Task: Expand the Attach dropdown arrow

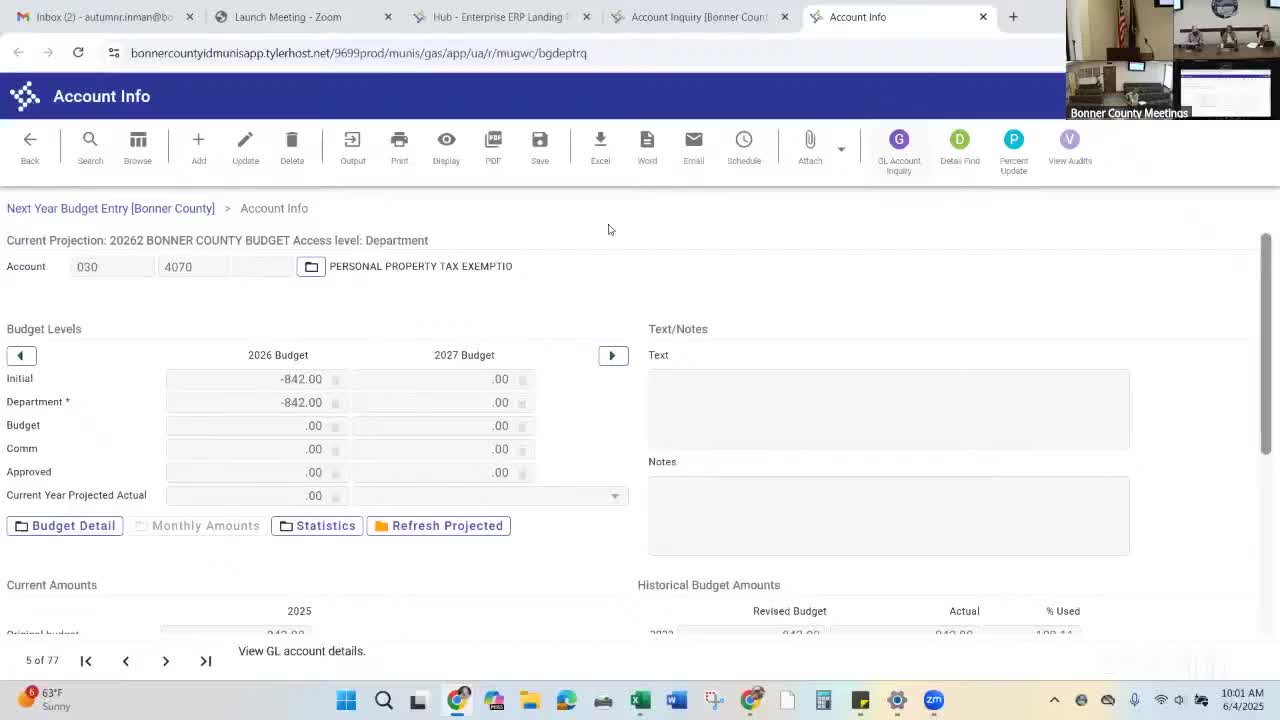Action: 841,149
